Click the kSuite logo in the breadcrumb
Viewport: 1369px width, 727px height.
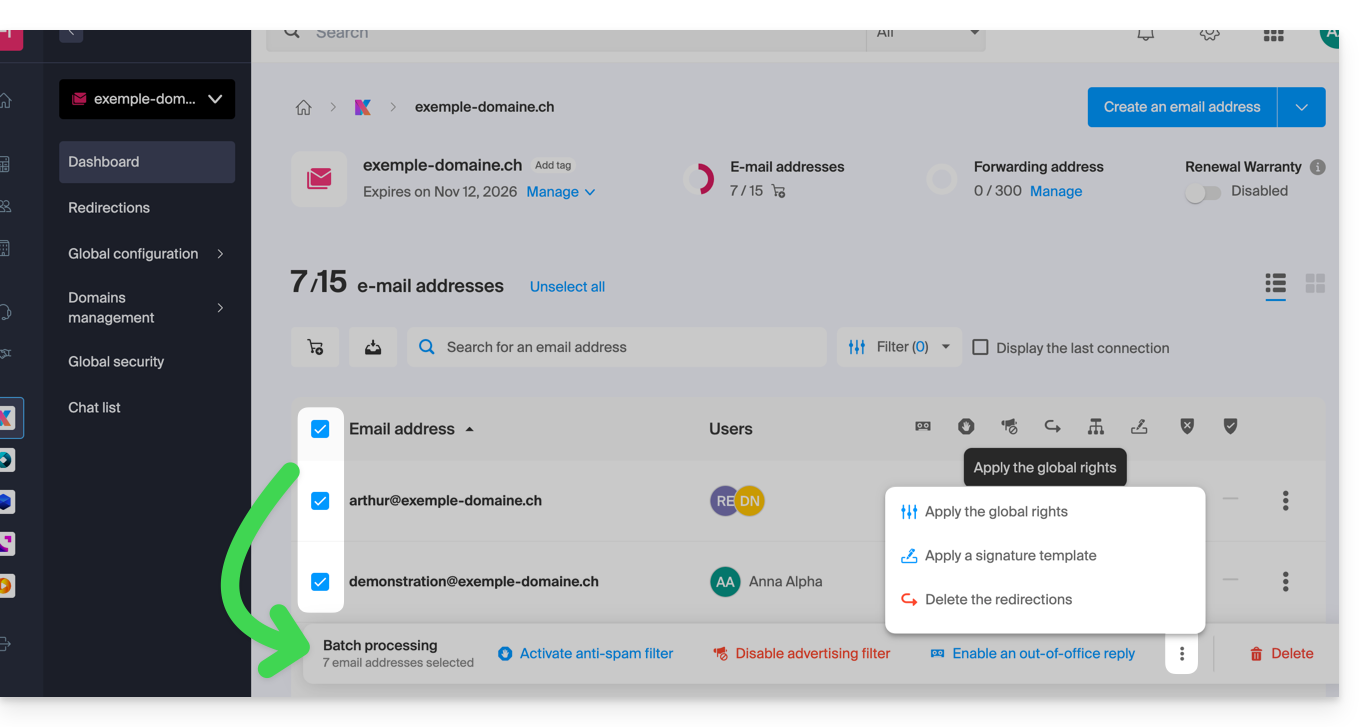(x=362, y=107)
